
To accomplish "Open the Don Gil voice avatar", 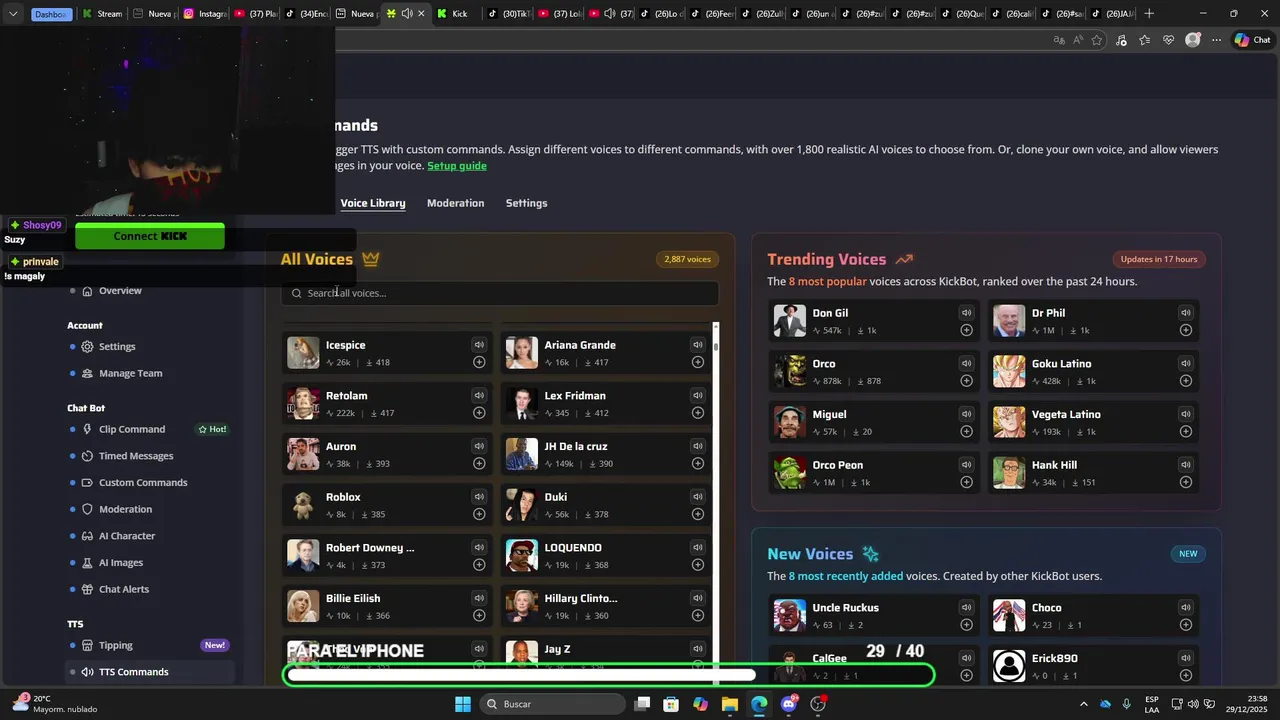I will 790,321.
